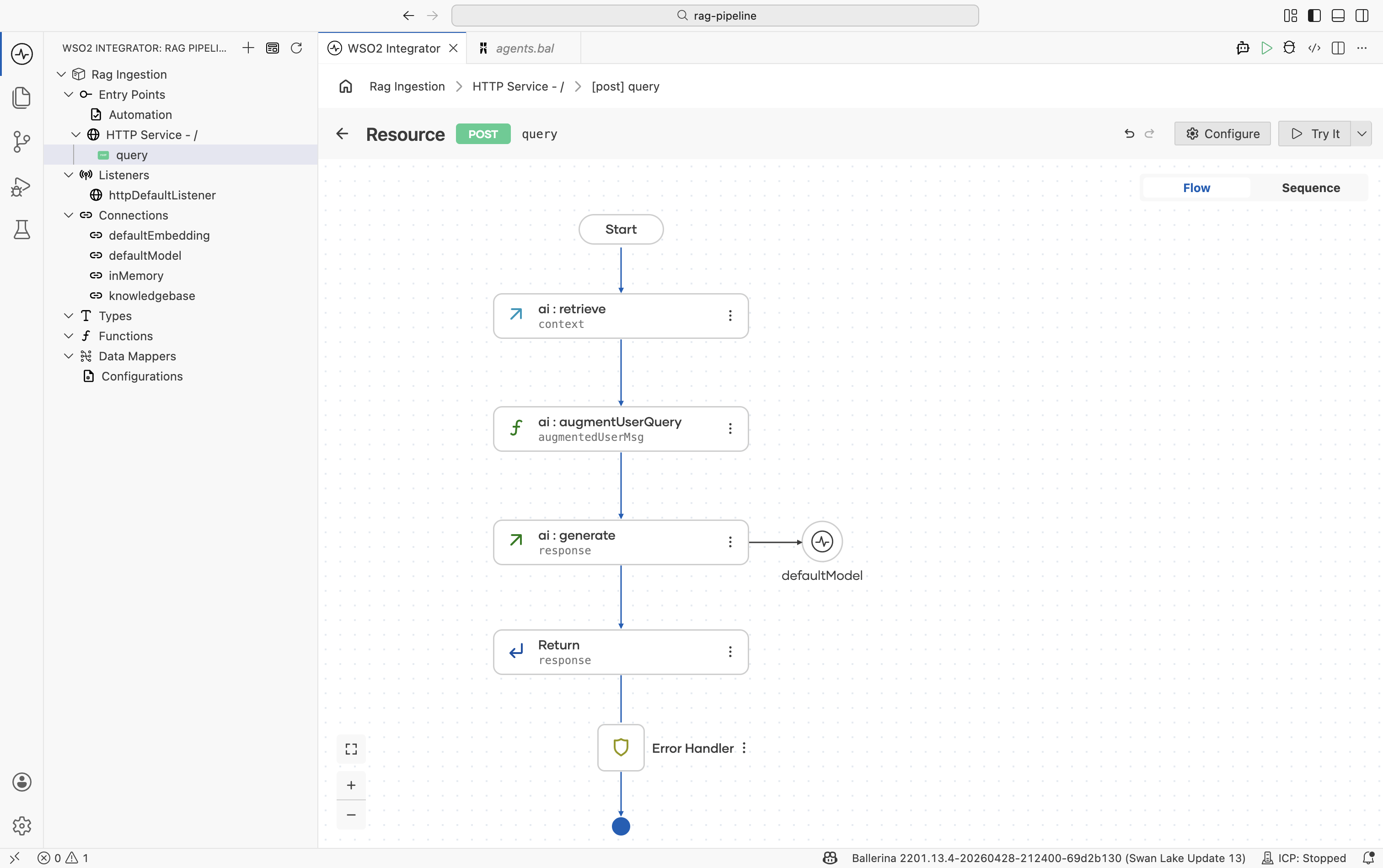Fit diagram to screen icon
This screenshot has height=868, width=1383.
351,749
